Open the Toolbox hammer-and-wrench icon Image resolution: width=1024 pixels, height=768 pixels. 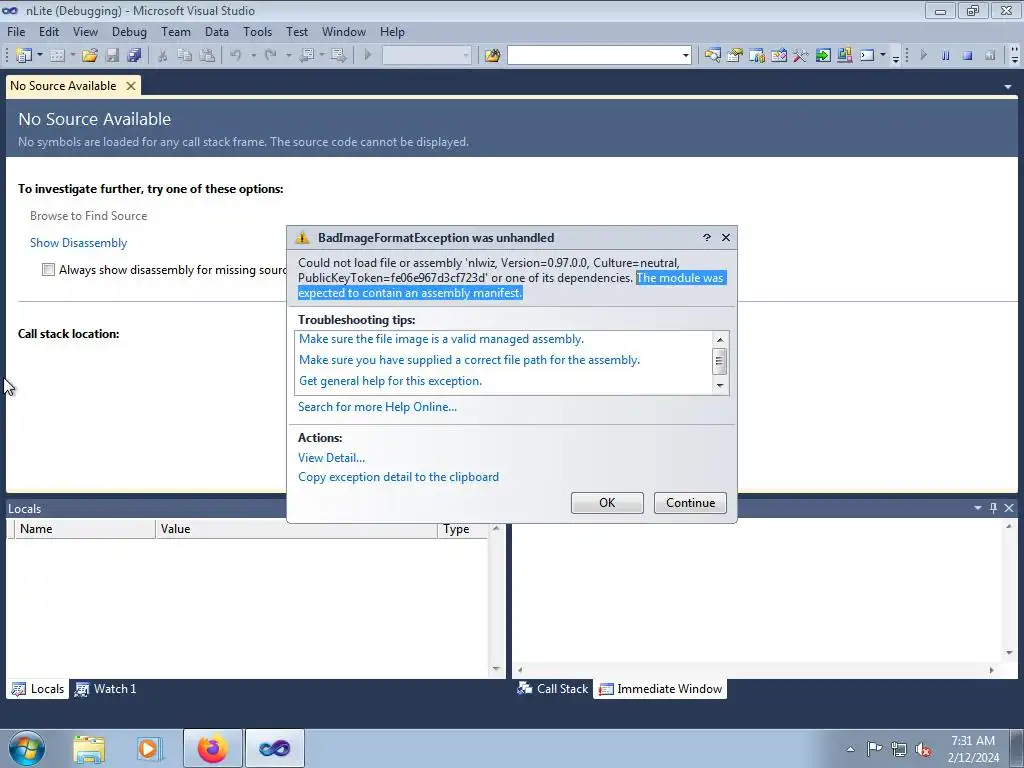coord(801,56)
